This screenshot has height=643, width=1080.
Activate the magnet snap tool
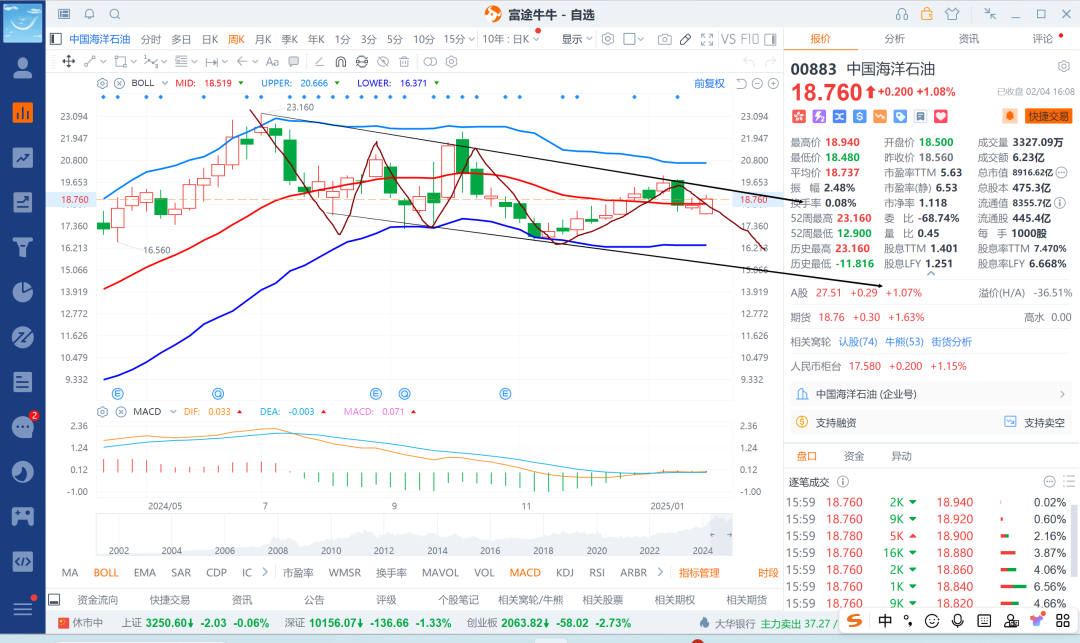pos(340,61)
